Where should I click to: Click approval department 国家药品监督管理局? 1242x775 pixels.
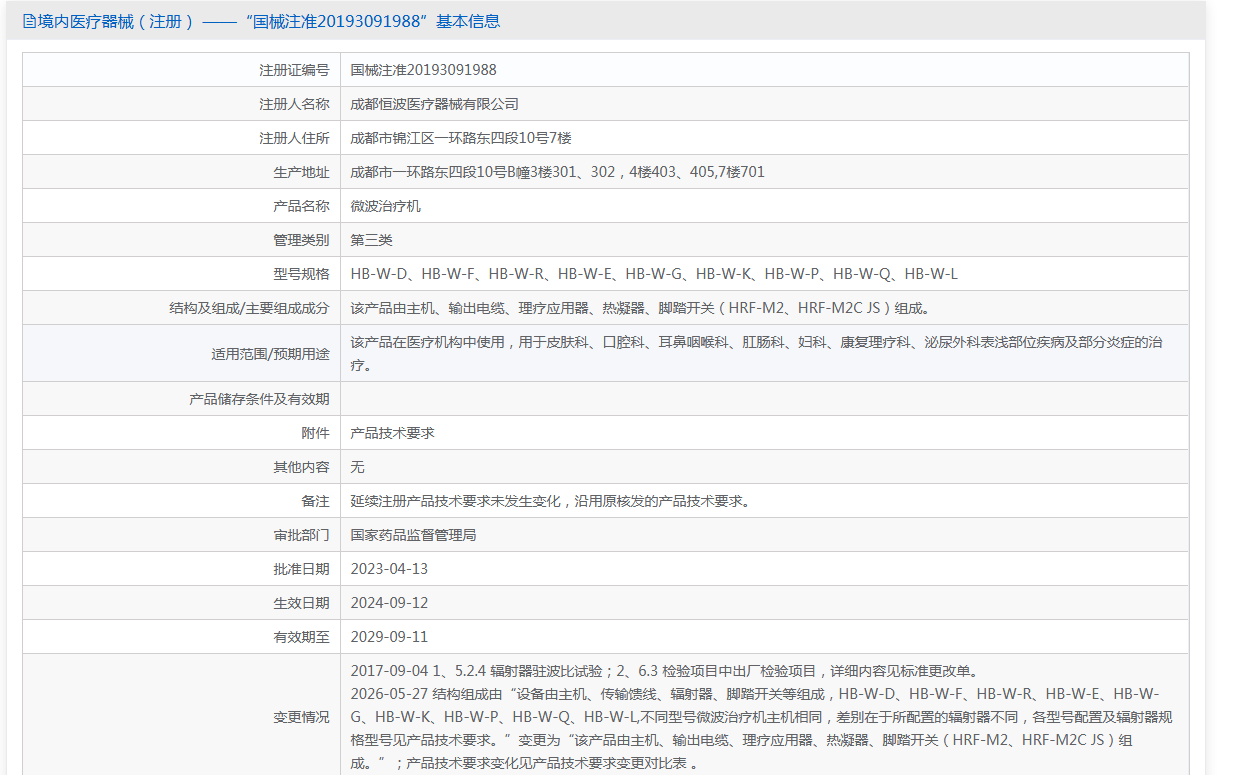[x=413, y=535]
